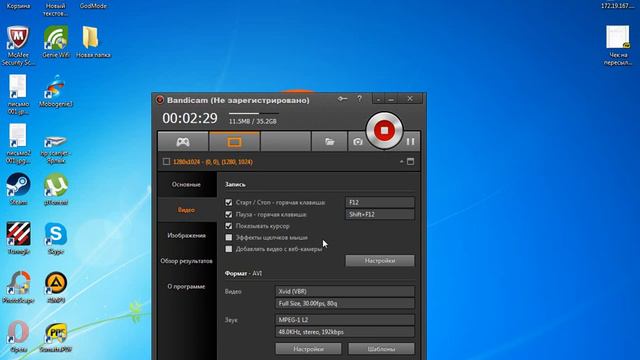Screen dimensions: 640x360
Task: Open the AIMP desktop shortcut
Action: coord(56,287)
